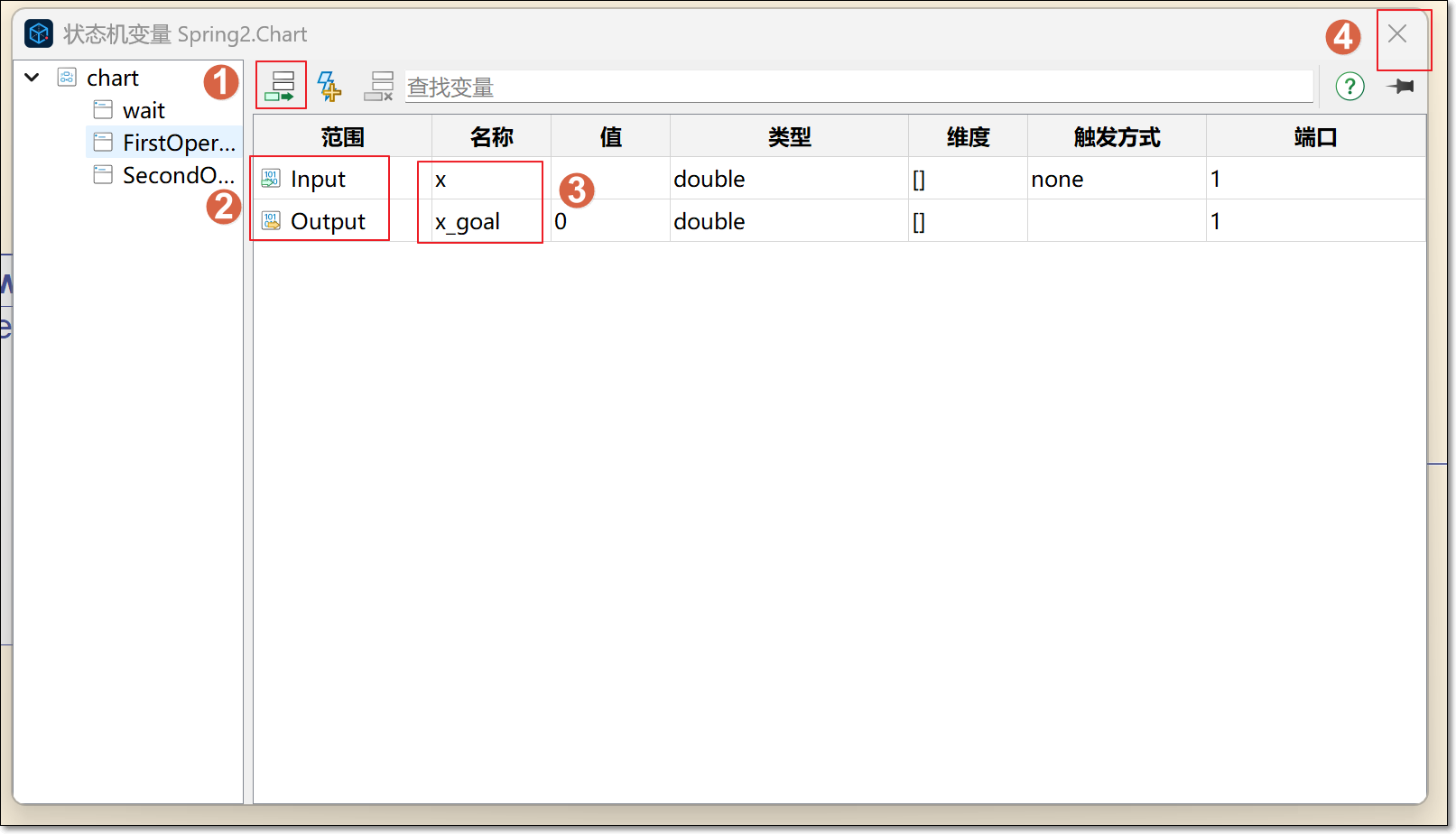Click the 维度 column header

tap(968, 136)
